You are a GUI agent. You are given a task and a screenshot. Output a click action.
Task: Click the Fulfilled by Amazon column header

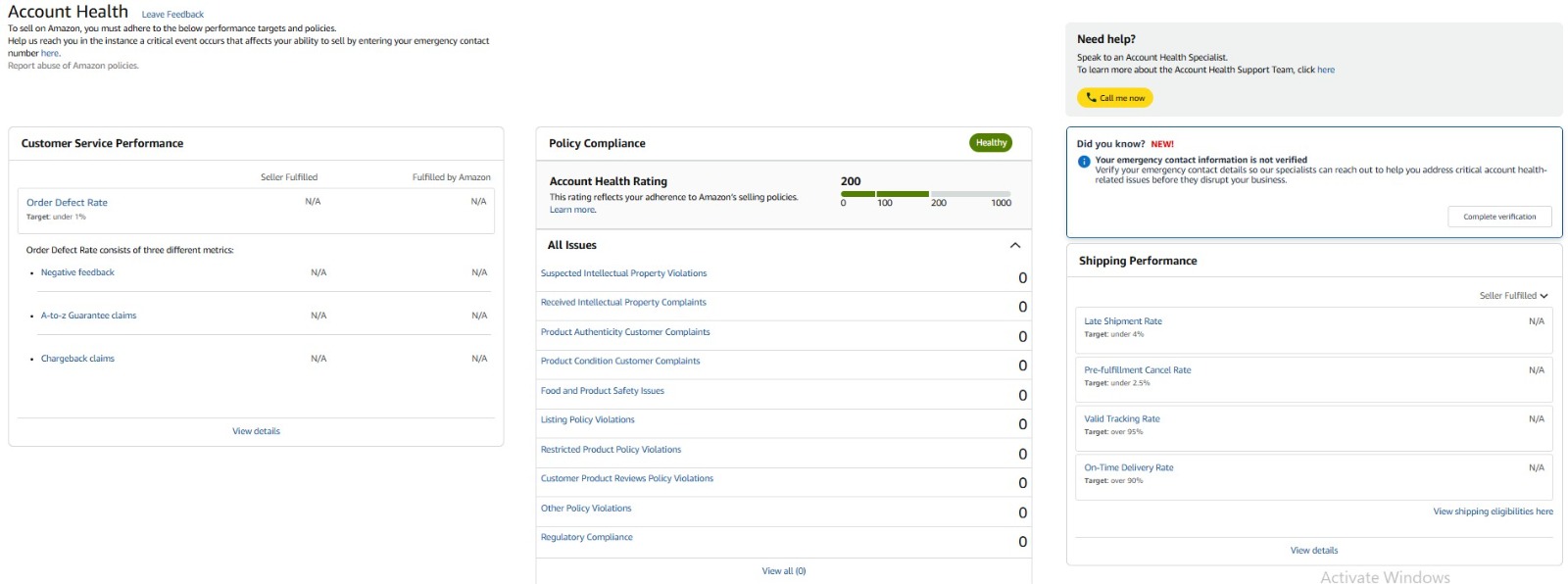[x=452, y=177]
